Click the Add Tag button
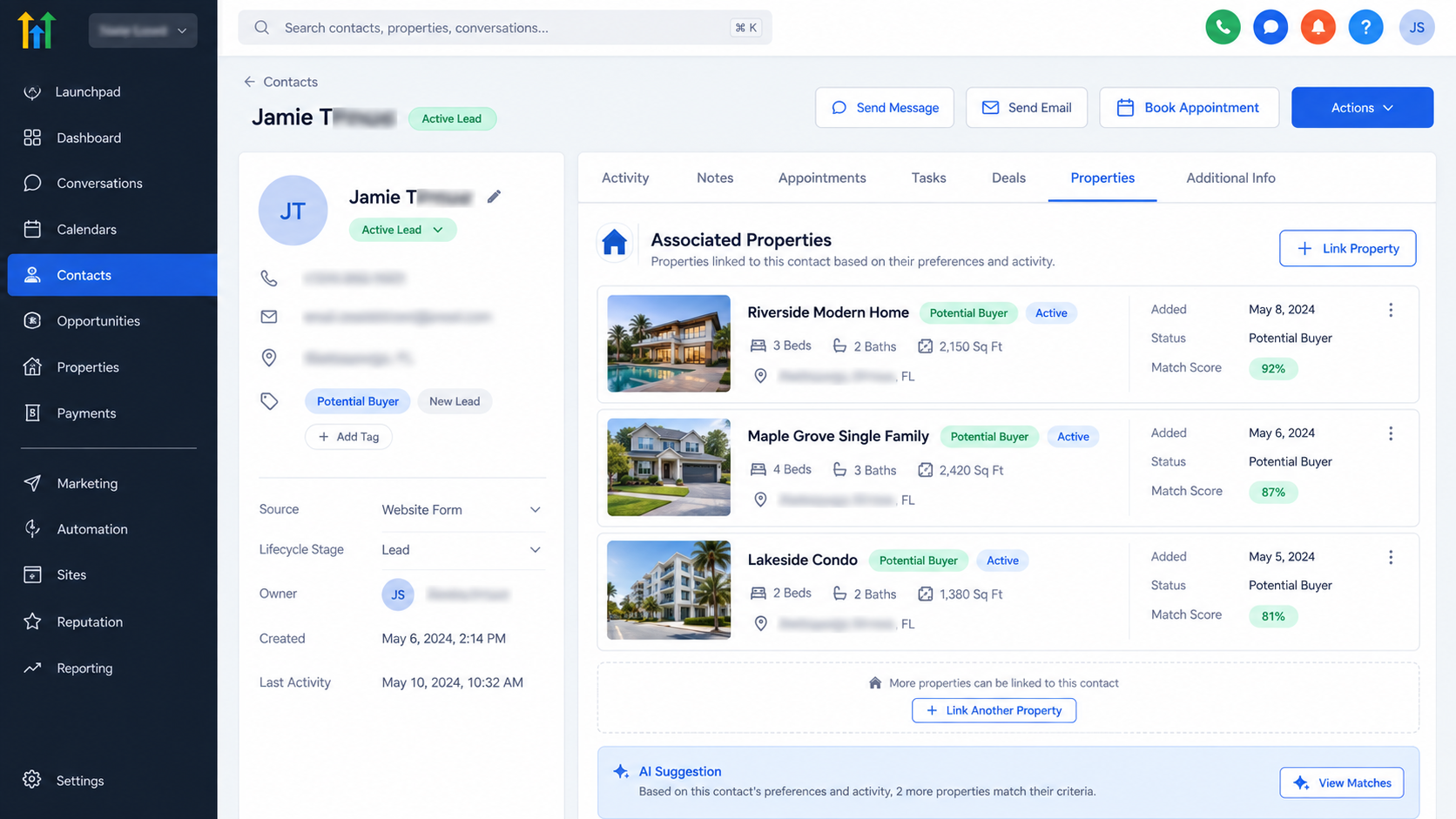Image resolution: width=1456 pixels, height=819 pixels. (x=348, y=437)
